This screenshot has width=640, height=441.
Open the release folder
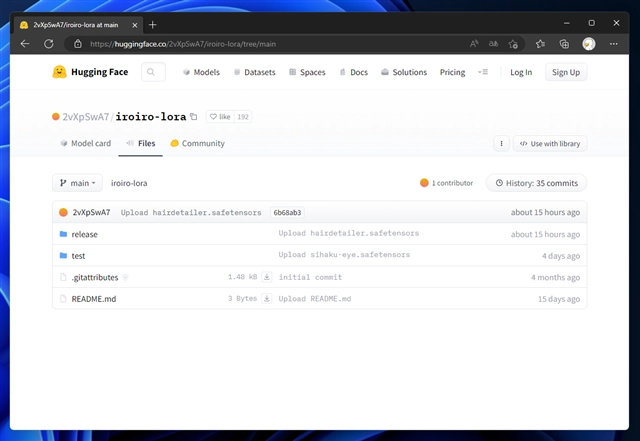(x=84, y=234)
